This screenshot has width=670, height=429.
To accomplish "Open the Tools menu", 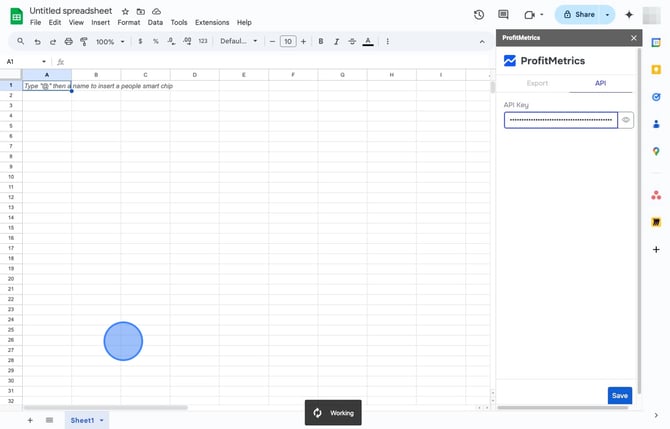I will 179,23.
